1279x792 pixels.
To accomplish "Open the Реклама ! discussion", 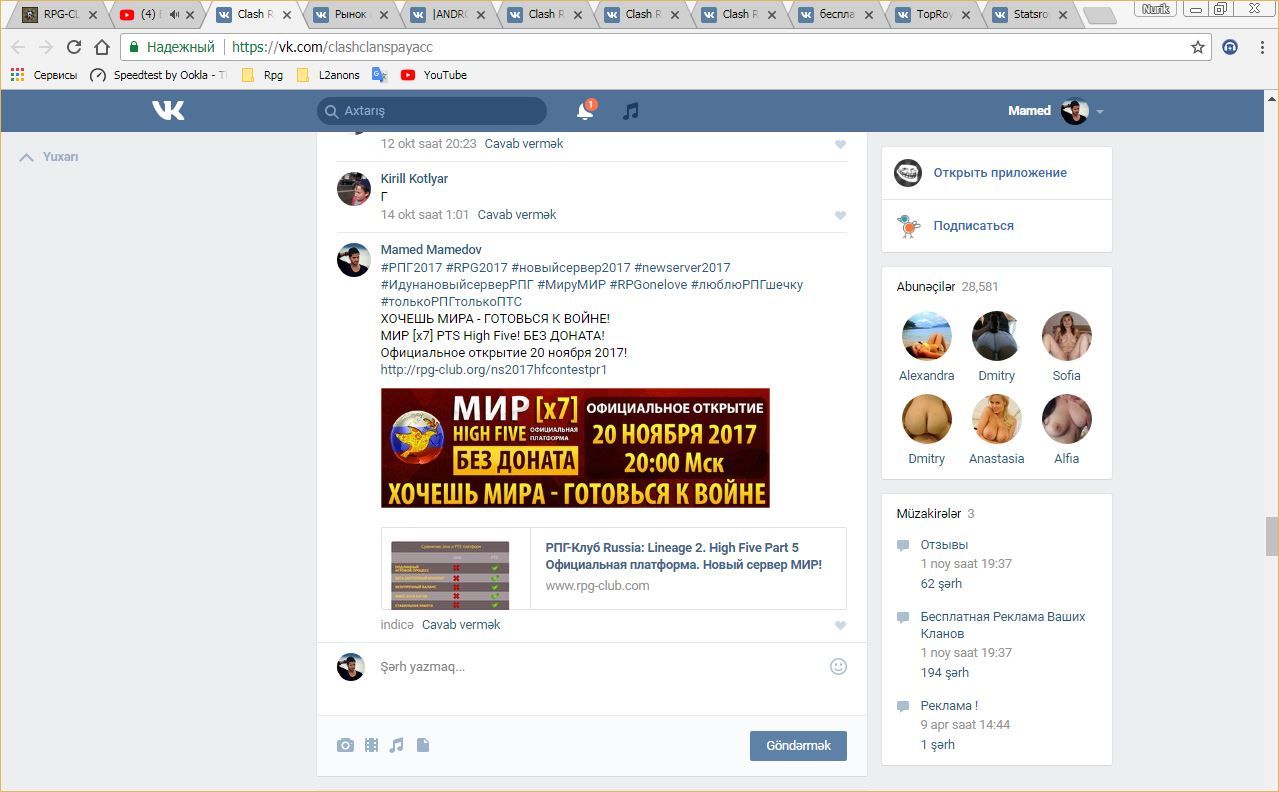I will click(x=949, y=706).
